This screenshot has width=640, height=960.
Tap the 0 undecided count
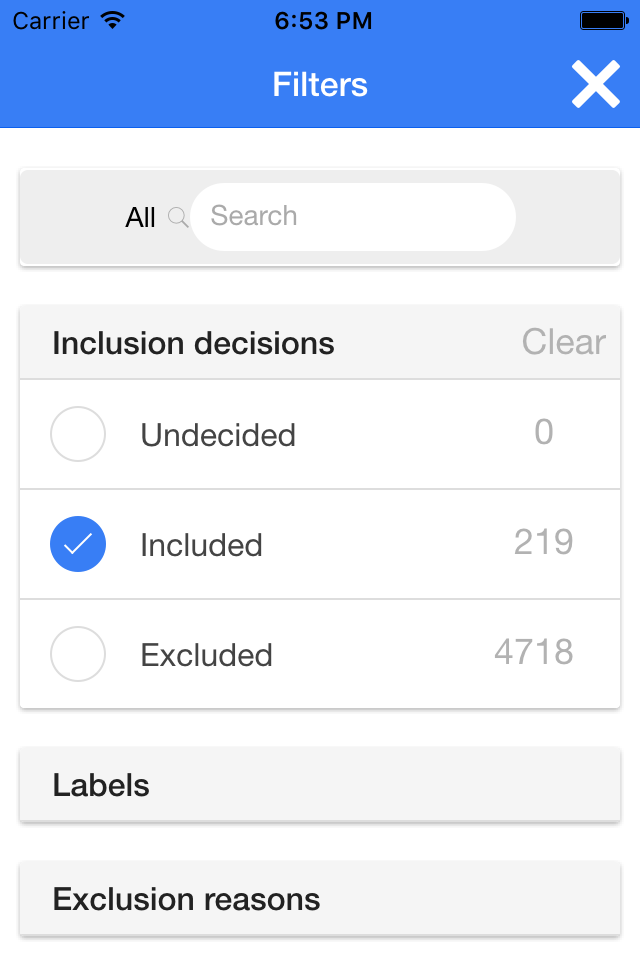point(544,432)
